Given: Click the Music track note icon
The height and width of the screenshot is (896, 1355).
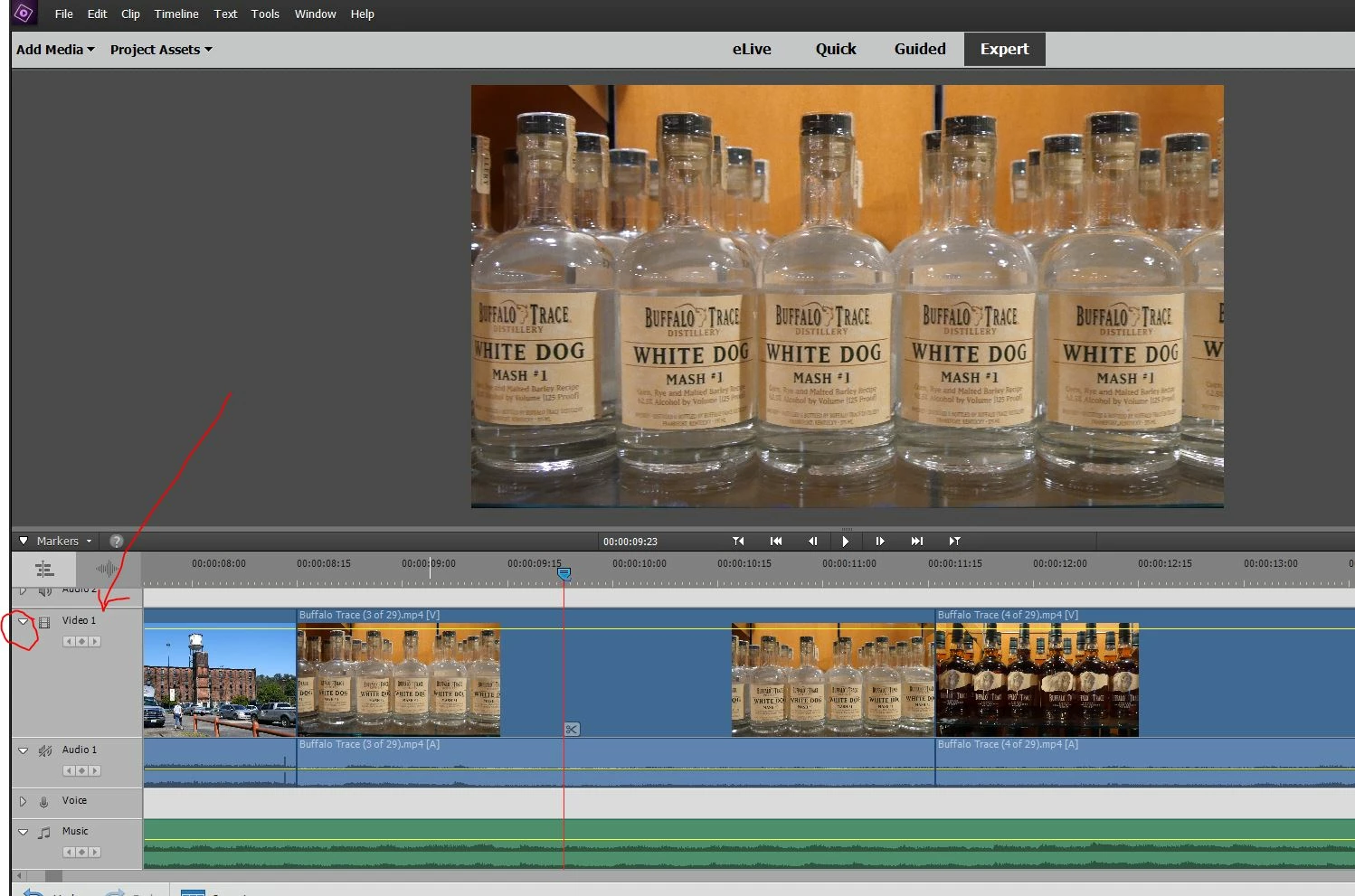Looking at the screenshot, I should point(44,833).
